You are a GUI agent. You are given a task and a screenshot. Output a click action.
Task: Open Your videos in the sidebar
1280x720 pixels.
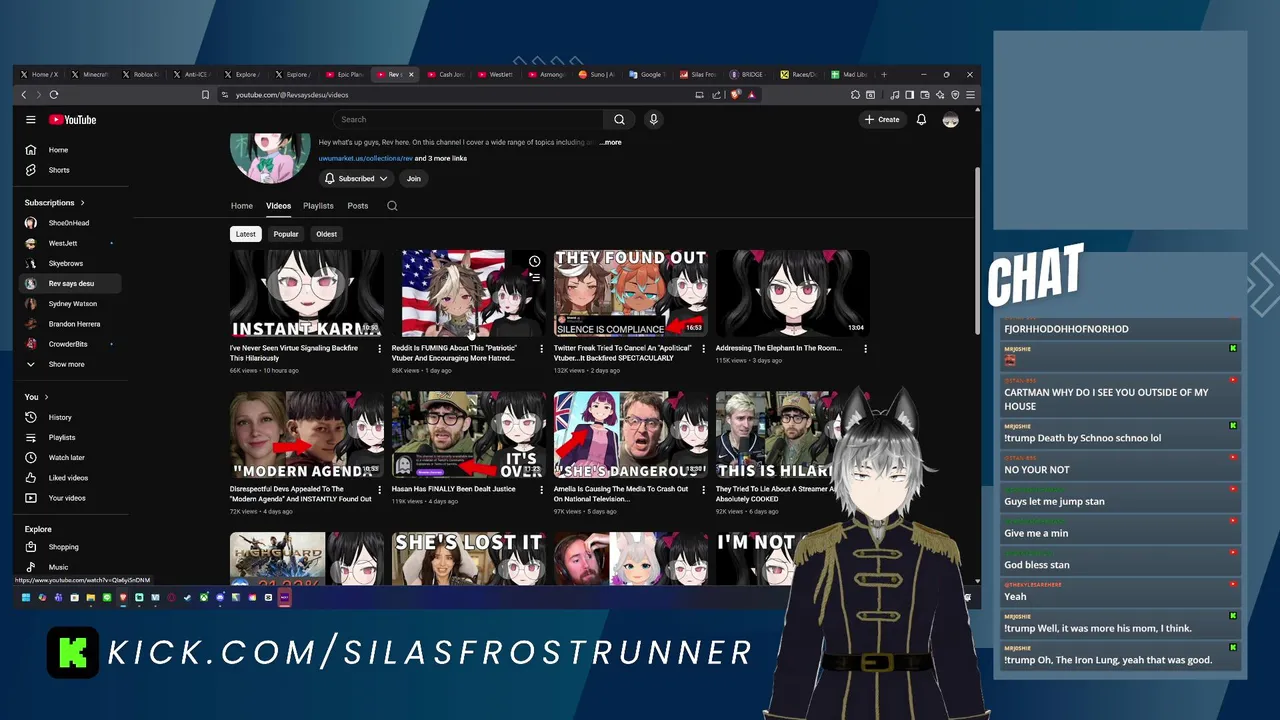72,498
